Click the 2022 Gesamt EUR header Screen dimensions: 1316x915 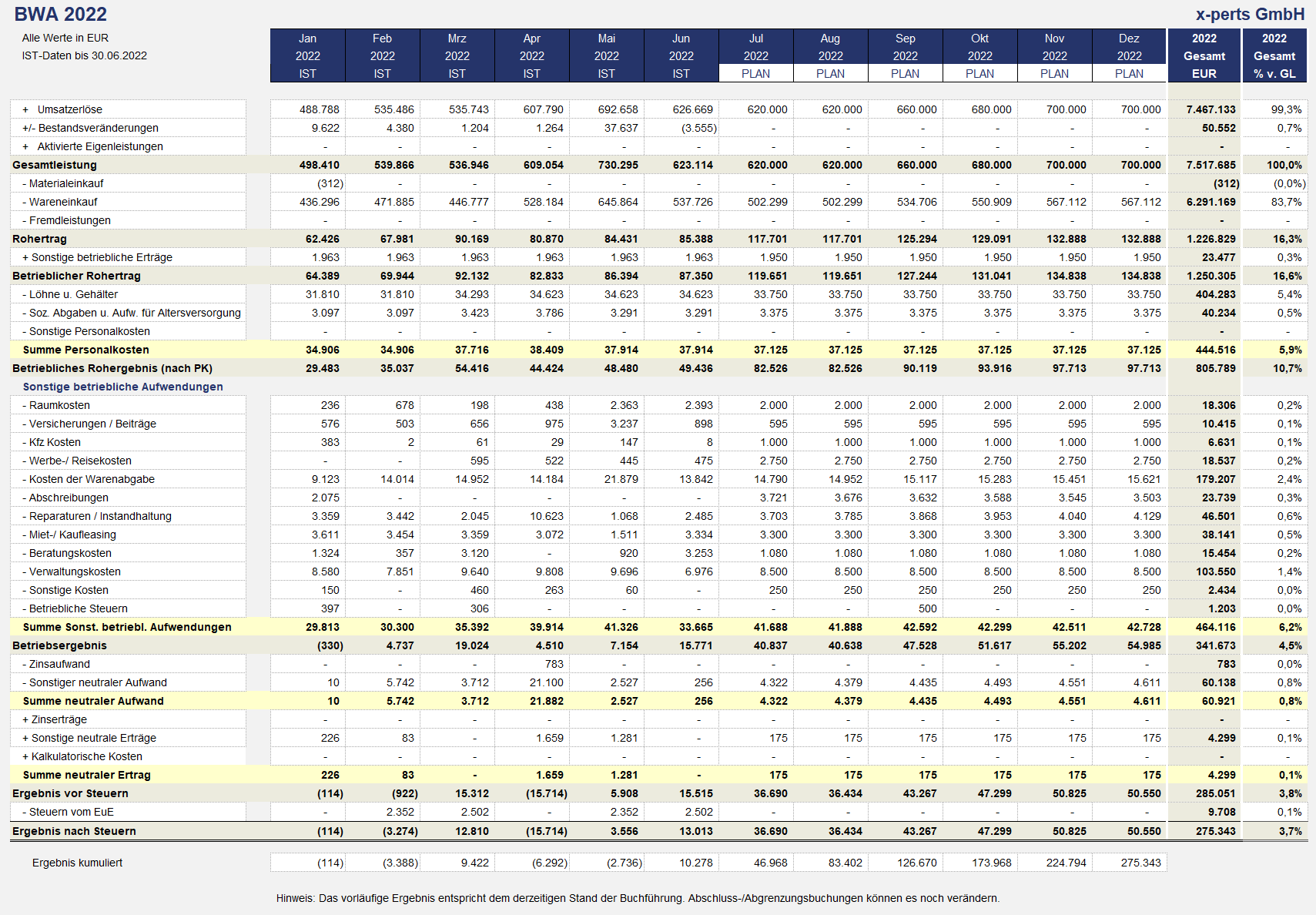1204,55
